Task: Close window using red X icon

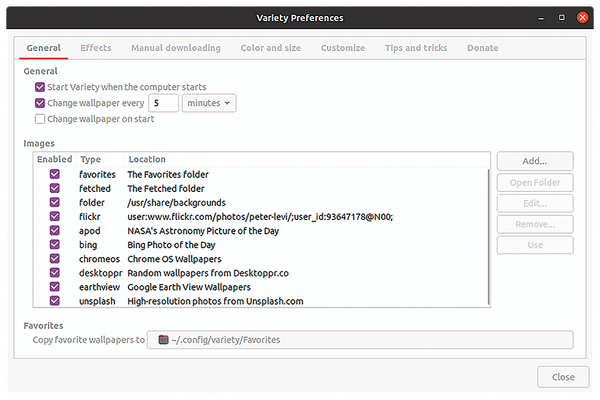Action: [x=582, y=18]
